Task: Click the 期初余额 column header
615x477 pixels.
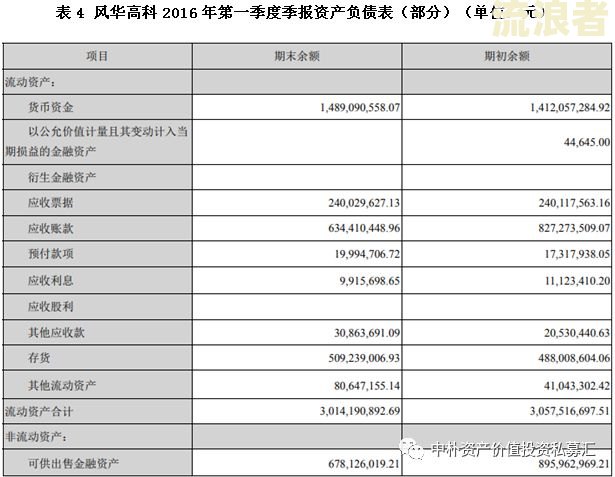Action: pyautogui.click(x=507, y=56)
